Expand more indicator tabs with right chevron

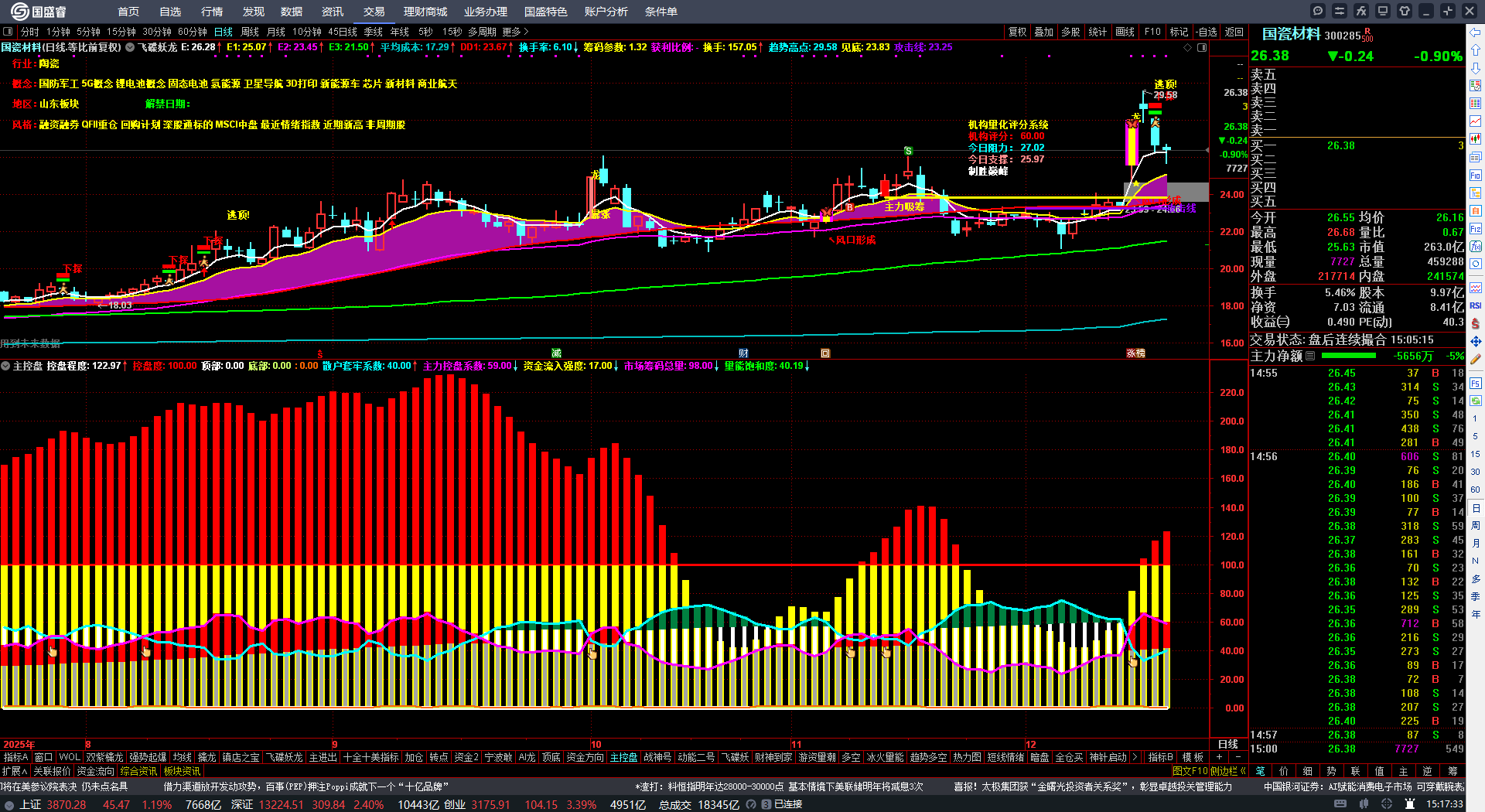coord(1135,758)
